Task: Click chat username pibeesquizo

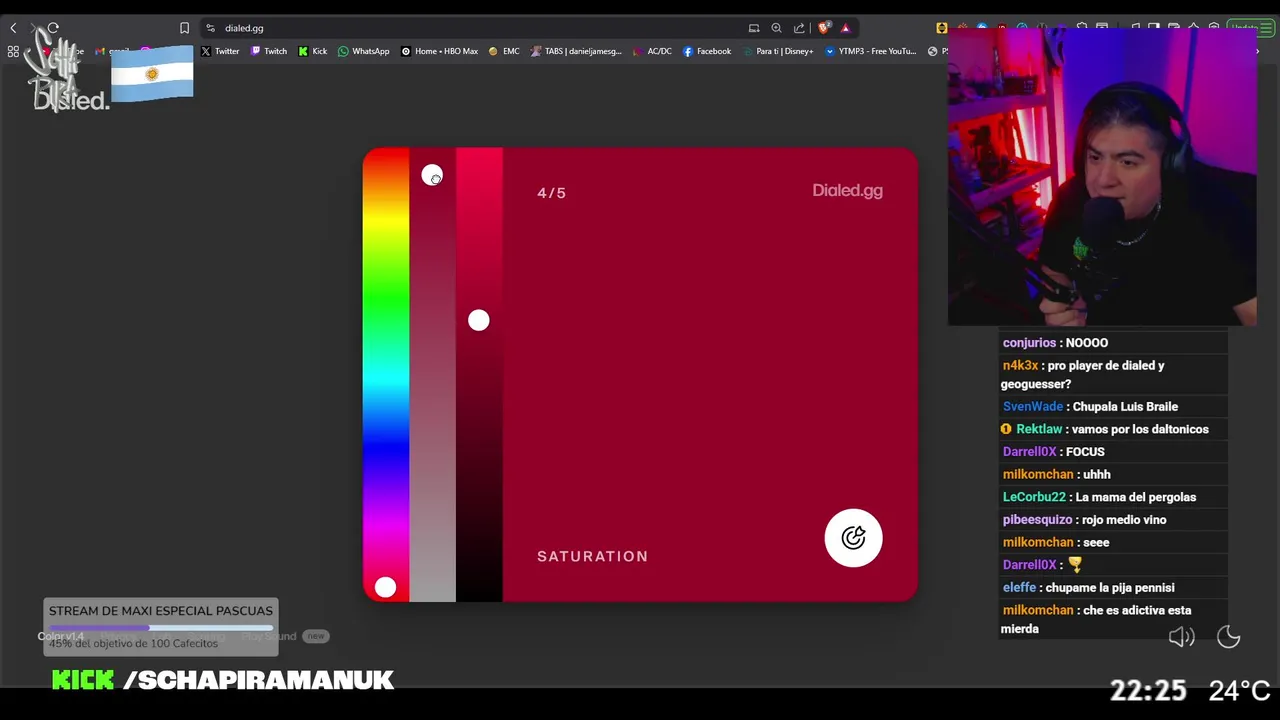Action: click(x=1039, y=520)
